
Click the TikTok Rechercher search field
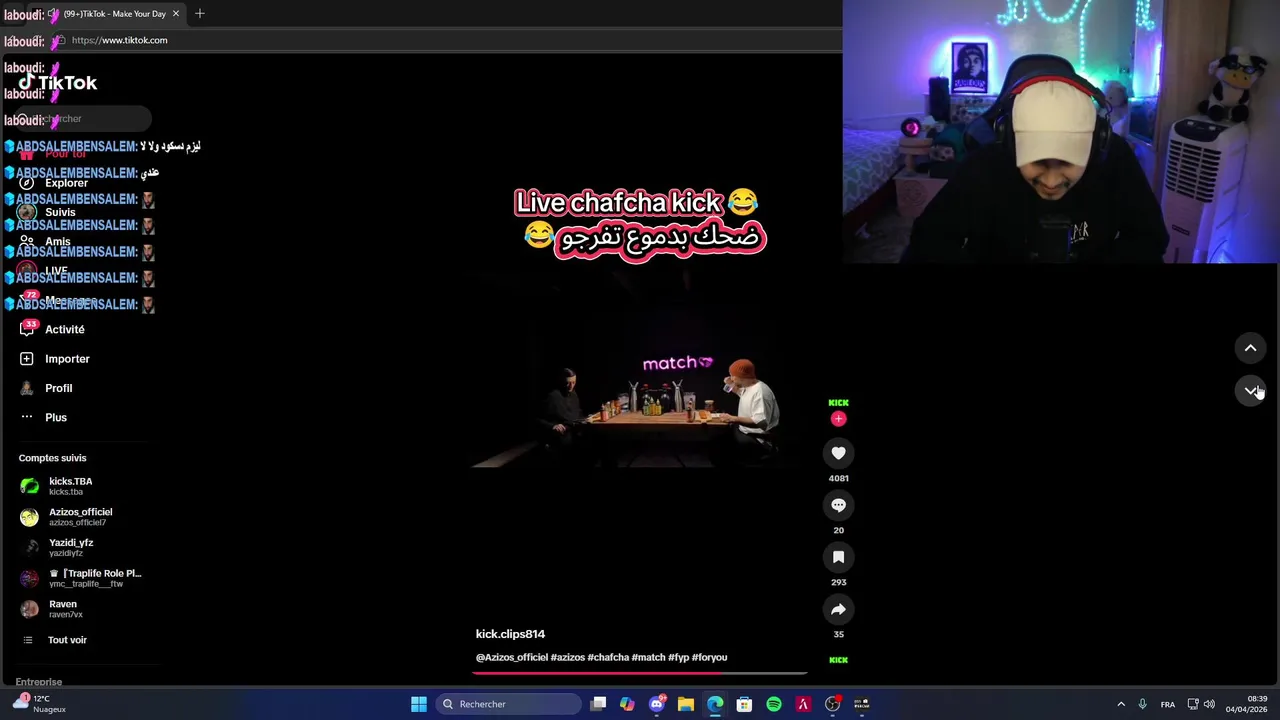[84, 119]
